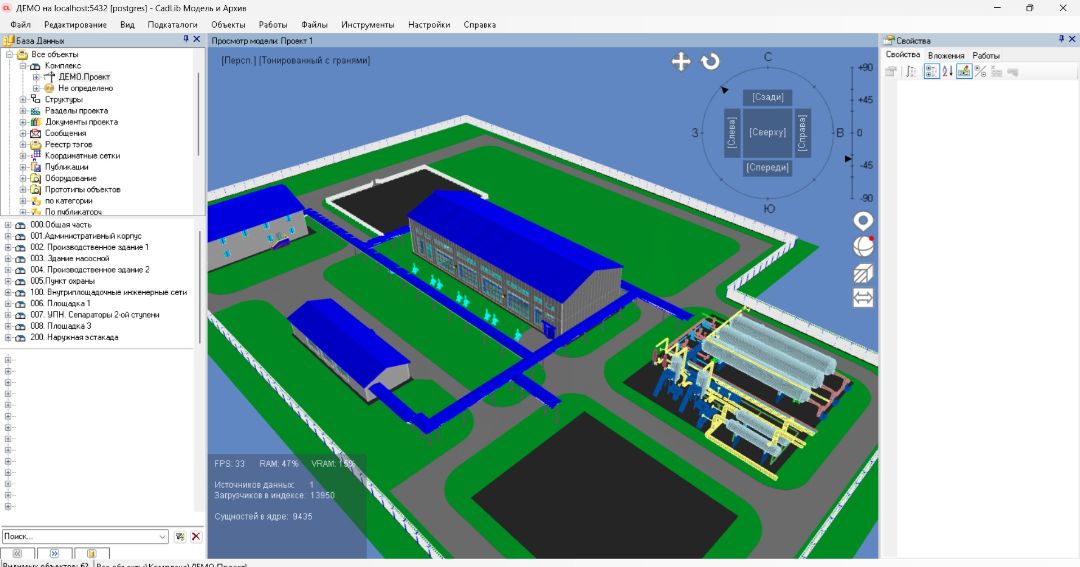Click the hatched cube display icon
Image resolution: width=1080 pixels, height=567 pixels.
click(x=863, y=273)
